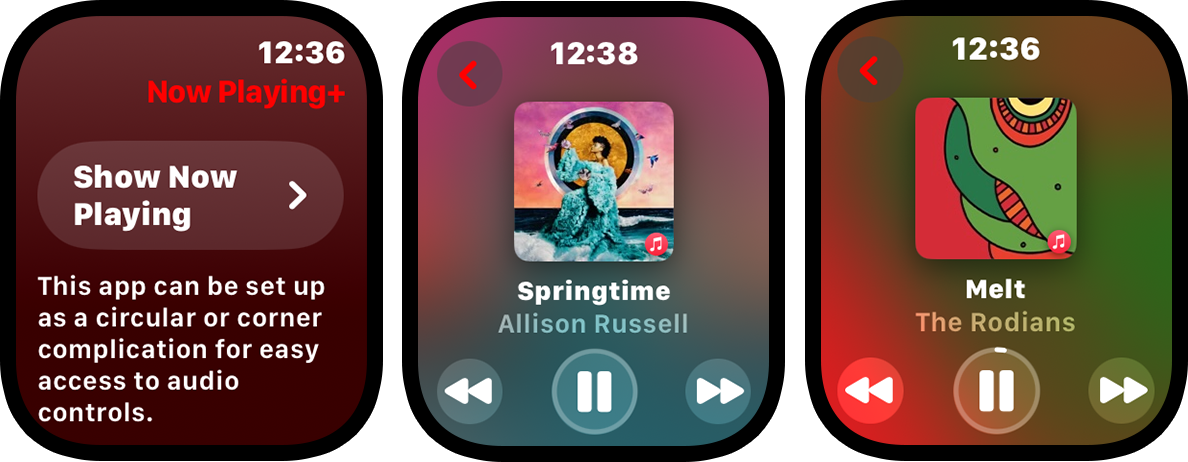
Task: Go back from the Melt screen
Action: [870, 70]
